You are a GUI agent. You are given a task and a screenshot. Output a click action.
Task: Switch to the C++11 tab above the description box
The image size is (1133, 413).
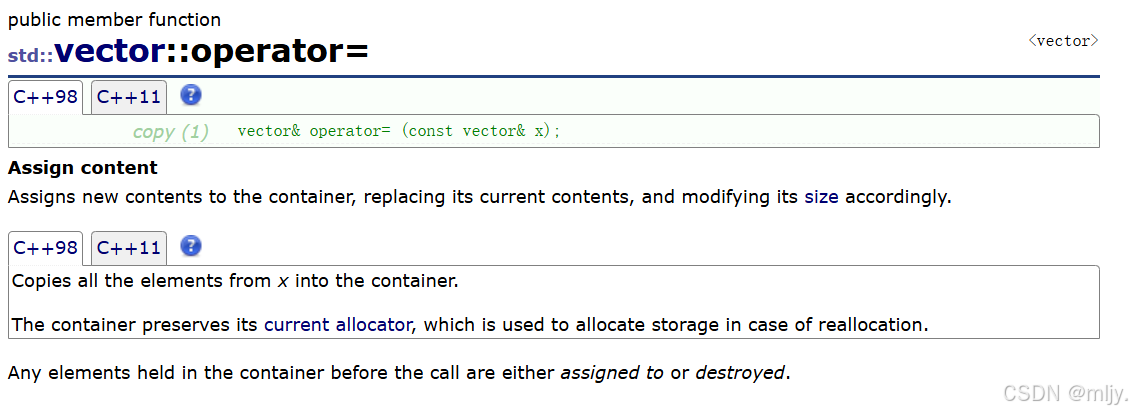coord(129,248)
